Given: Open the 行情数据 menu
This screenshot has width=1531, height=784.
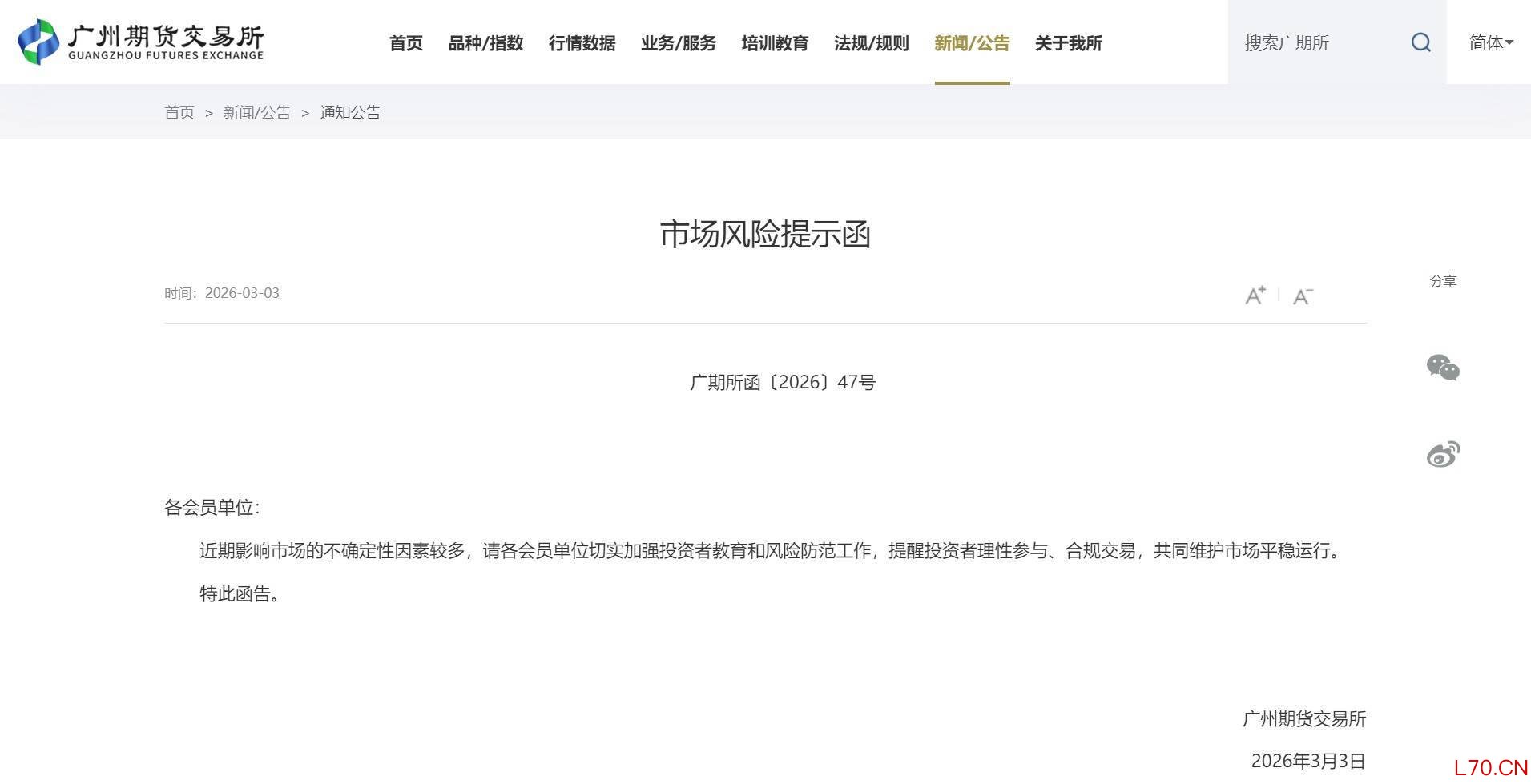Looking at the screenshot, I should (x=582, y=43).
